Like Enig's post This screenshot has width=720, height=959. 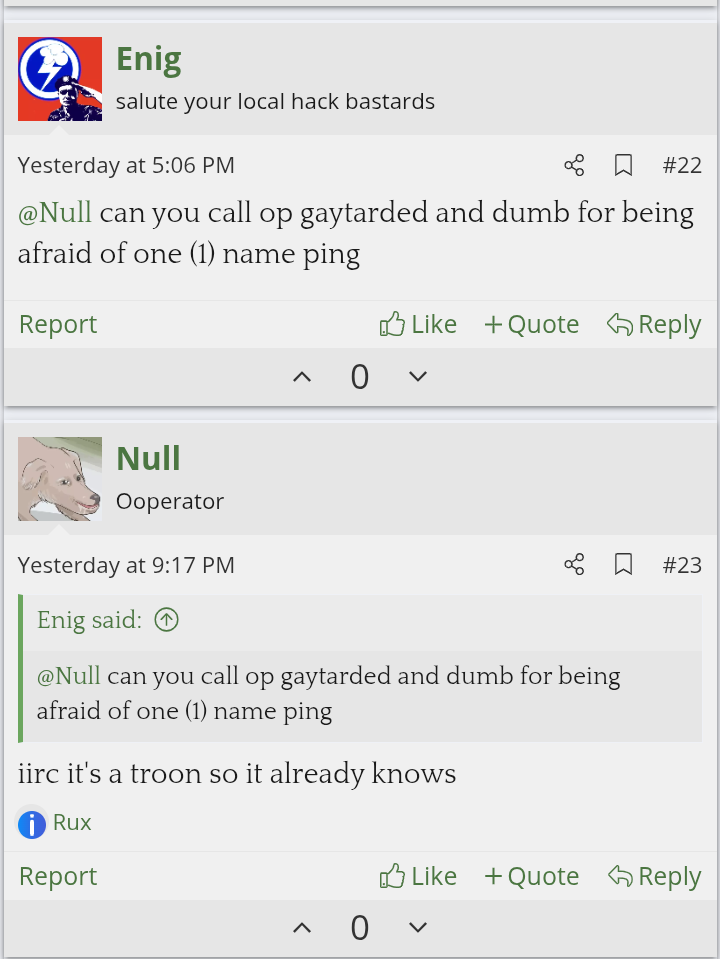418,324
